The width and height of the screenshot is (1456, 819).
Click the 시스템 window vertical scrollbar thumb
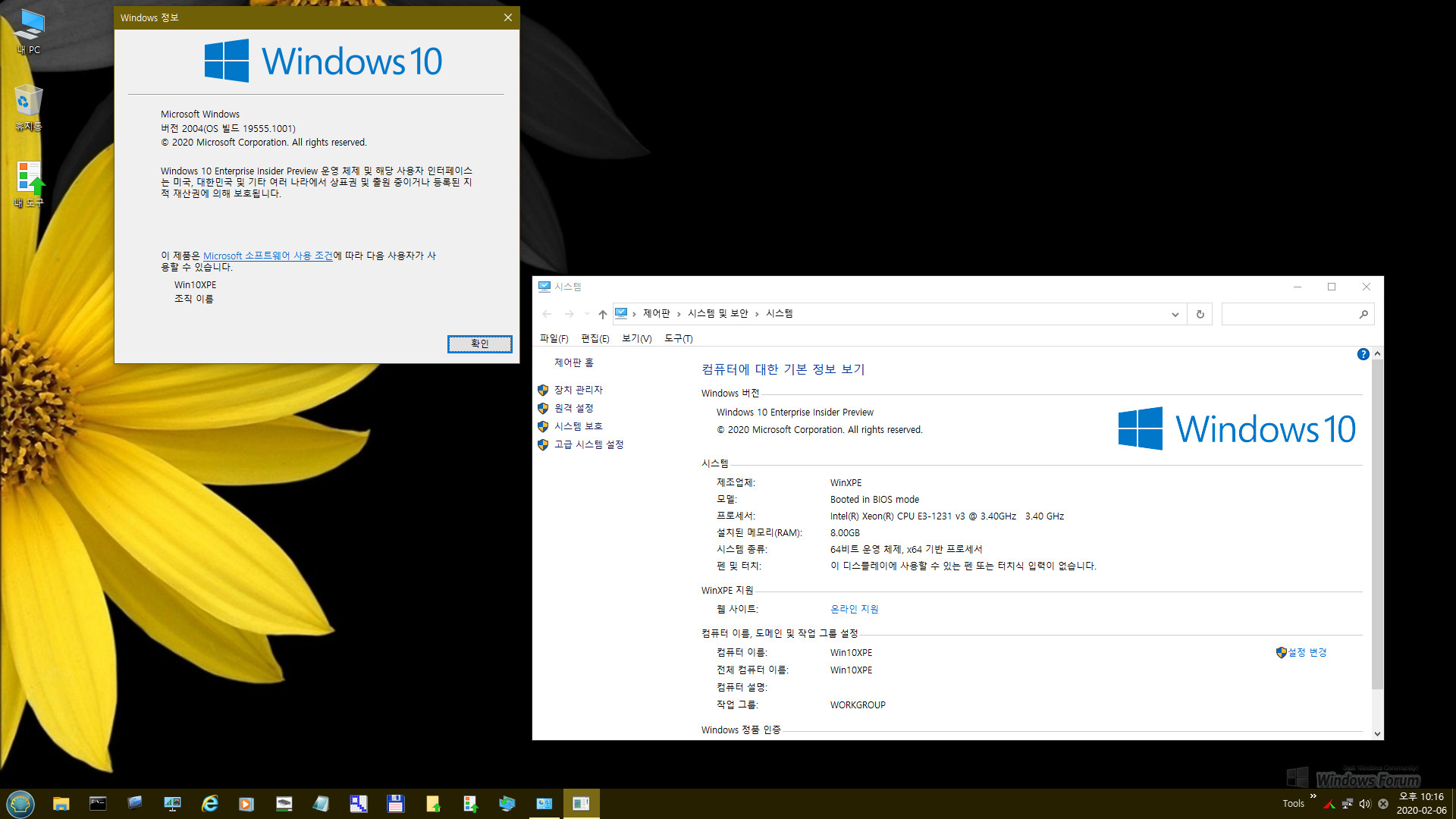[1377, 525]
